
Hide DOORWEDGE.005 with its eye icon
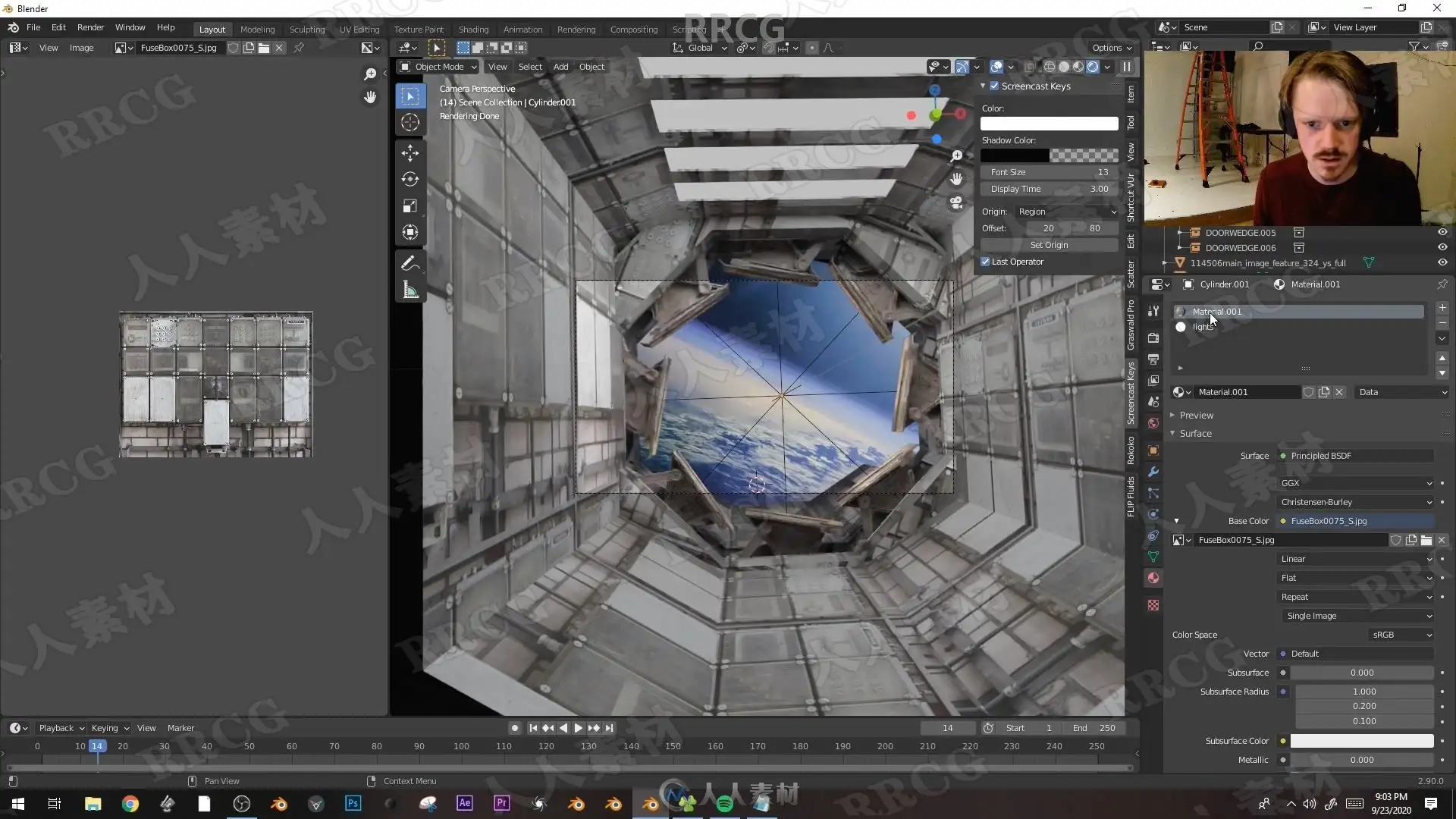pos(1442,232)
